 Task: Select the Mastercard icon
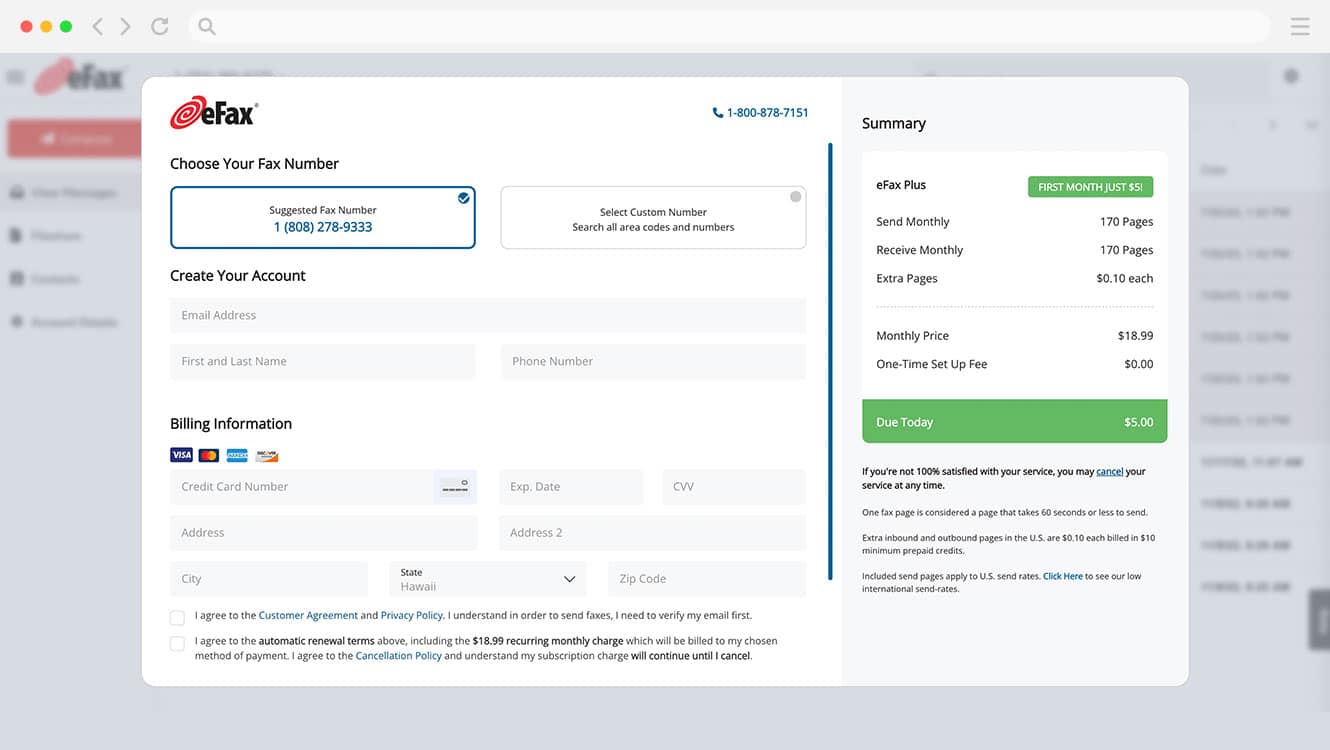coord(208,454)
